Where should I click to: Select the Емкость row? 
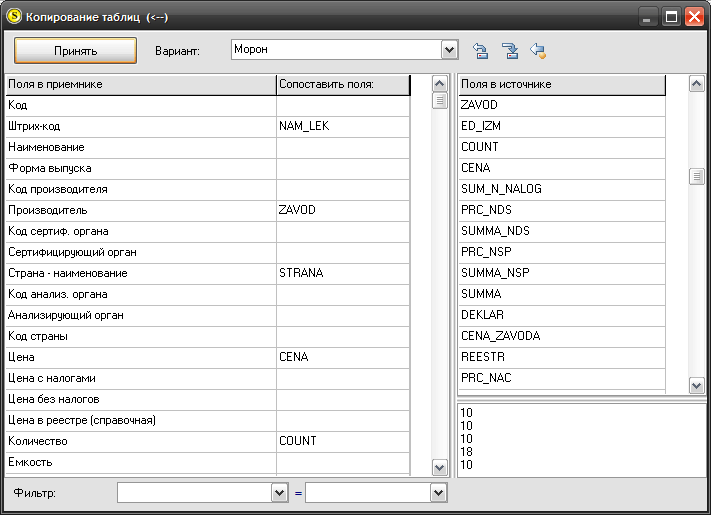tap(141, 463)
